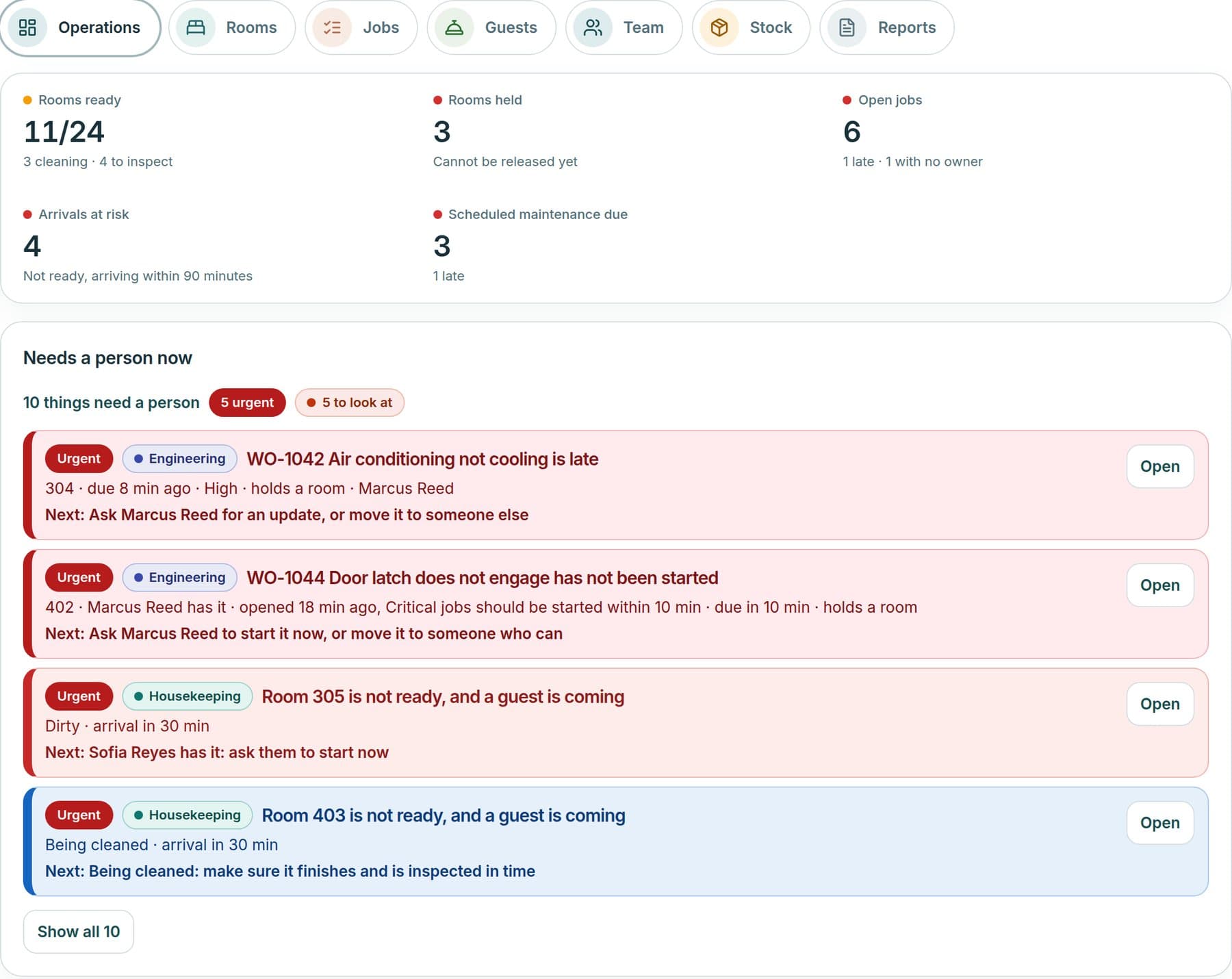Click the Housekeeping tag on Room 403

tap(188, 815)
